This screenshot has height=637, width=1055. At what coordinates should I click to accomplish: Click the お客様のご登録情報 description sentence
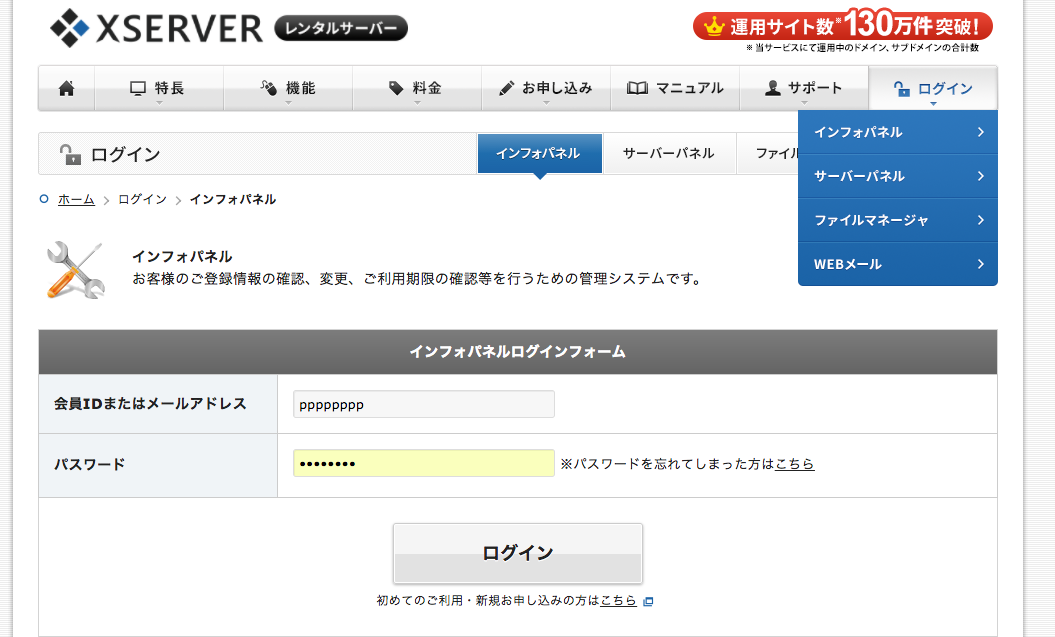coord(417,278)
